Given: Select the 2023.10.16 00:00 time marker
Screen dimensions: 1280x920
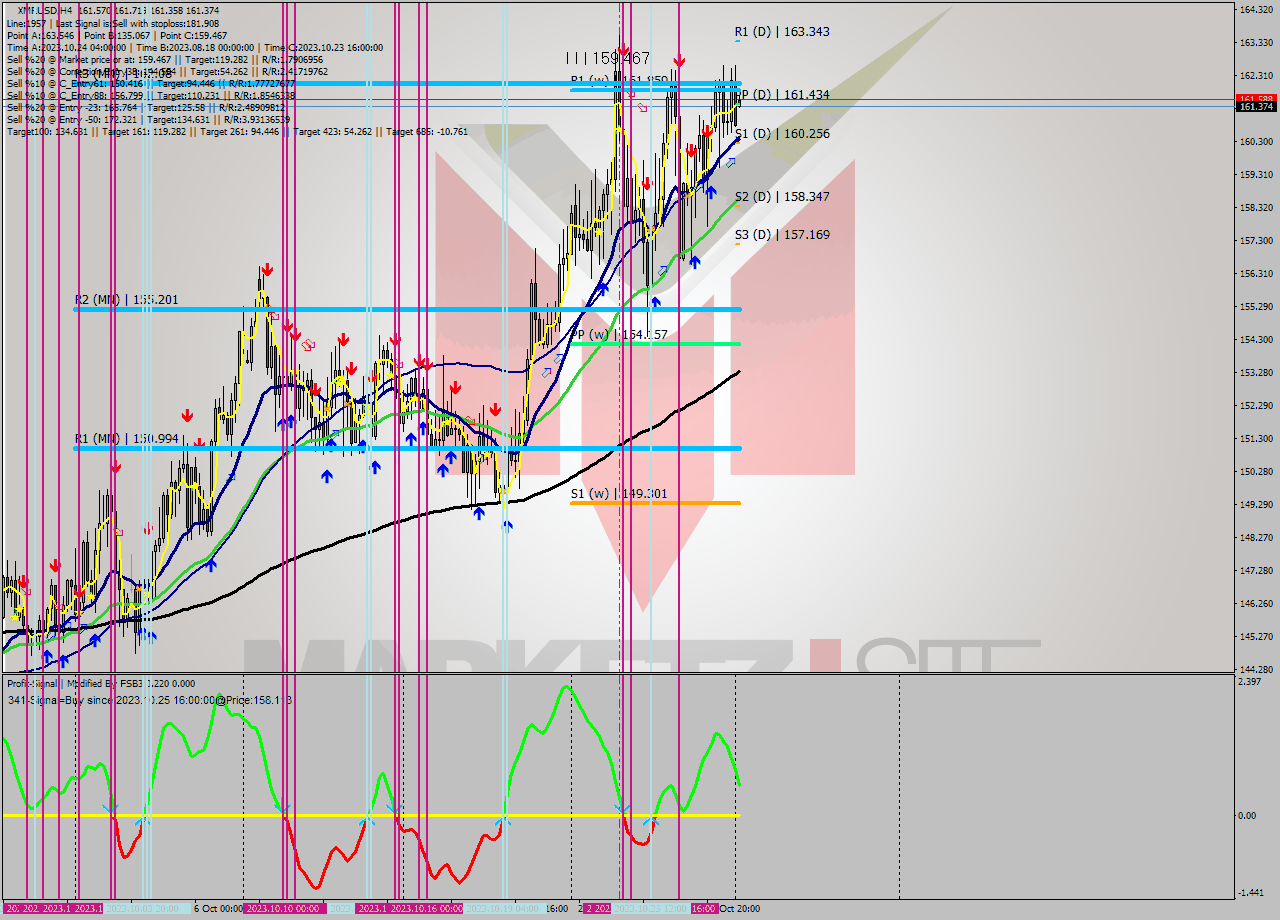Looking at the screenshot, I should tap(425, 909).
